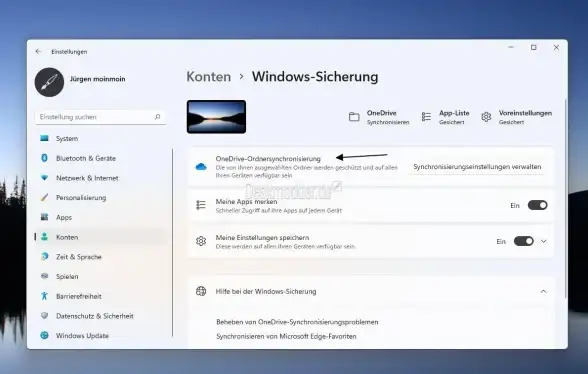Open Zeit & Sprache settings
The height and width of the screenshot is (374, 588).
pyautogui.click(x=100, y=257)
